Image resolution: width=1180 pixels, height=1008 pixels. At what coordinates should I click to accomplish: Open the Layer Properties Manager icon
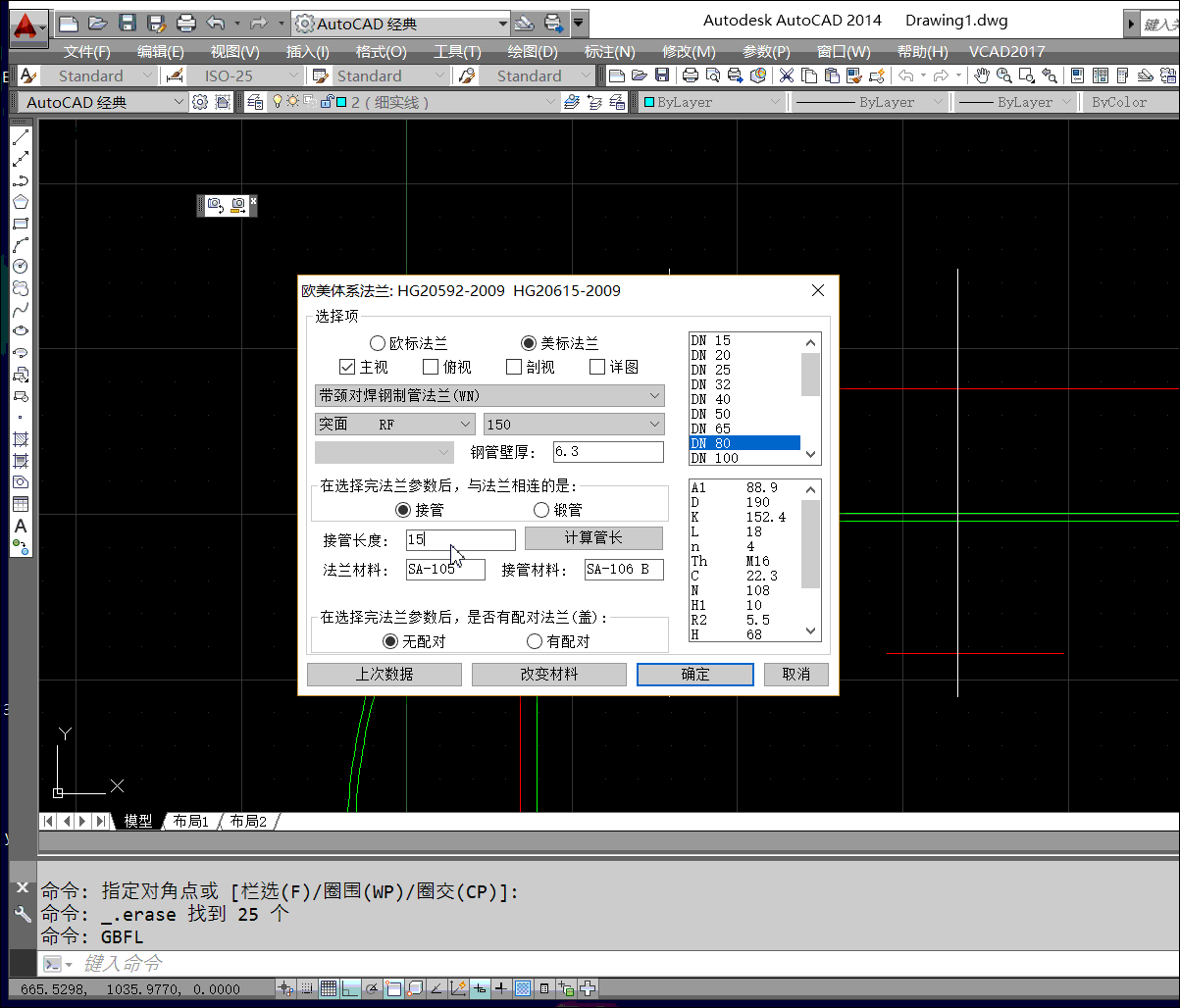pos(255,102)
